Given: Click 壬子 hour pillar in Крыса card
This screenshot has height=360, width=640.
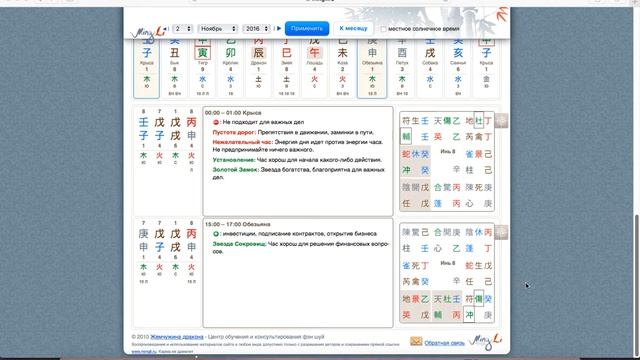Looking at the screenshot, I should 144,129.
